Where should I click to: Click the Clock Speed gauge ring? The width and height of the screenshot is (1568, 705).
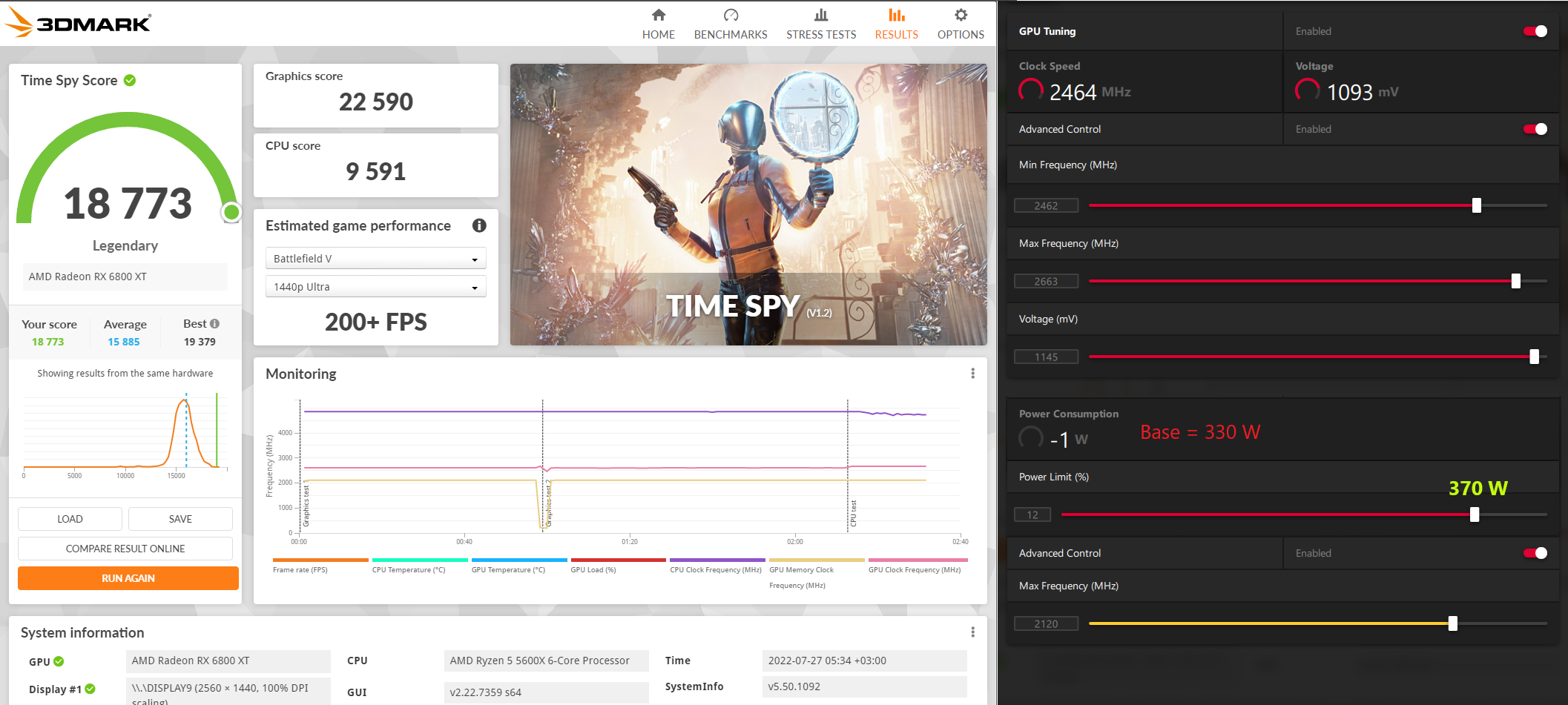(x=1031, y=91)
